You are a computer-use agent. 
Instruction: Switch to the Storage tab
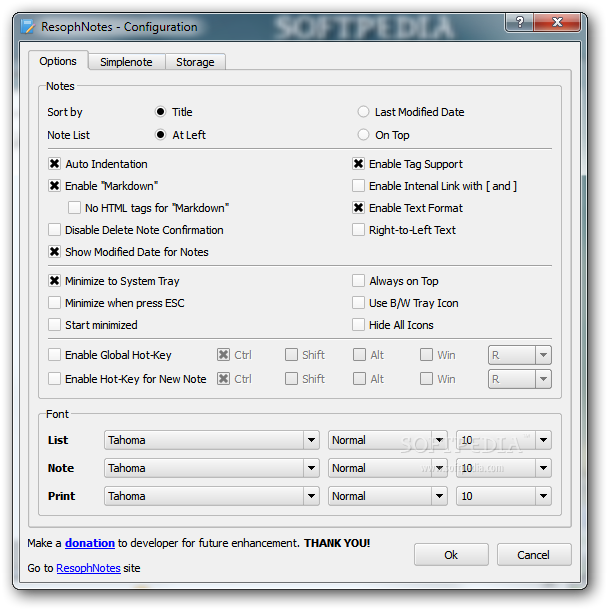click(x=195, y=62)
